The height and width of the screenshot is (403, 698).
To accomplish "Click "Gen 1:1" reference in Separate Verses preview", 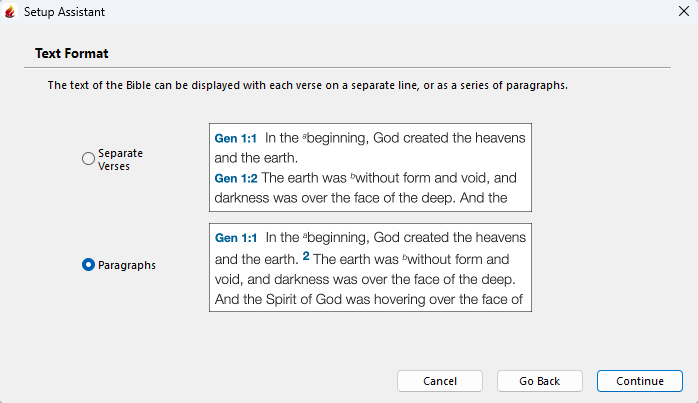I will click(236, 138).
